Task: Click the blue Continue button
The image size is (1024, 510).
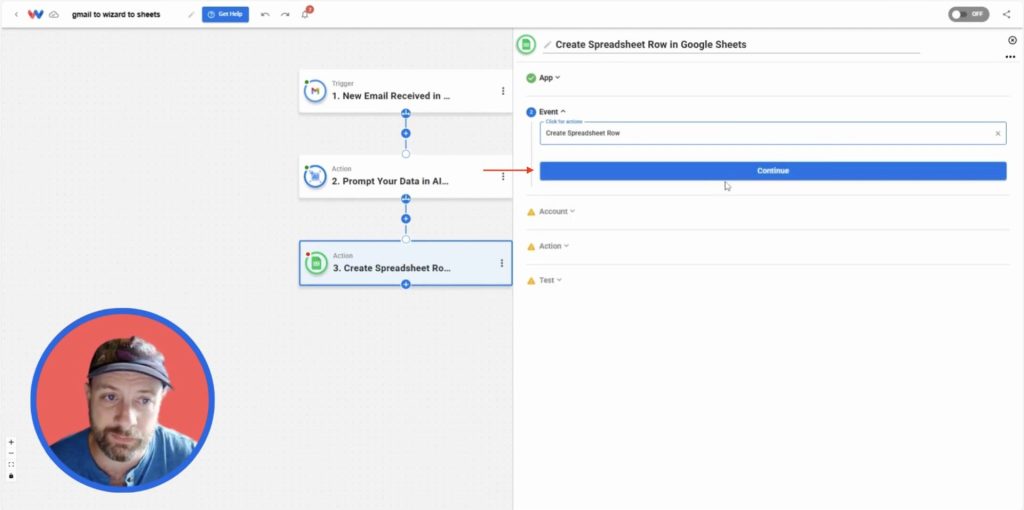Action: pos(773,171)
